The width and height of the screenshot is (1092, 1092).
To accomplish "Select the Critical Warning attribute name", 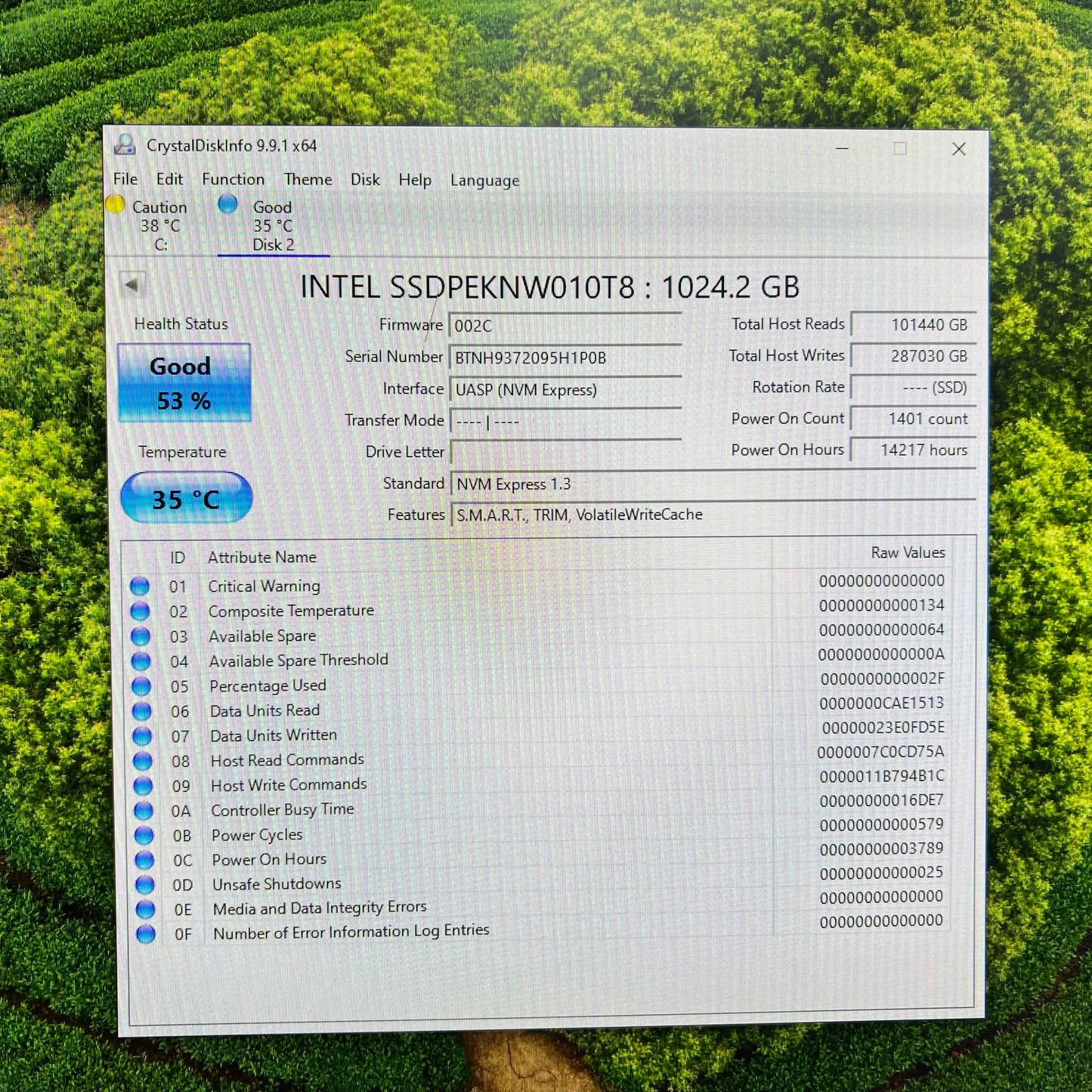I will pyautogui.click(x=264, y=586).
